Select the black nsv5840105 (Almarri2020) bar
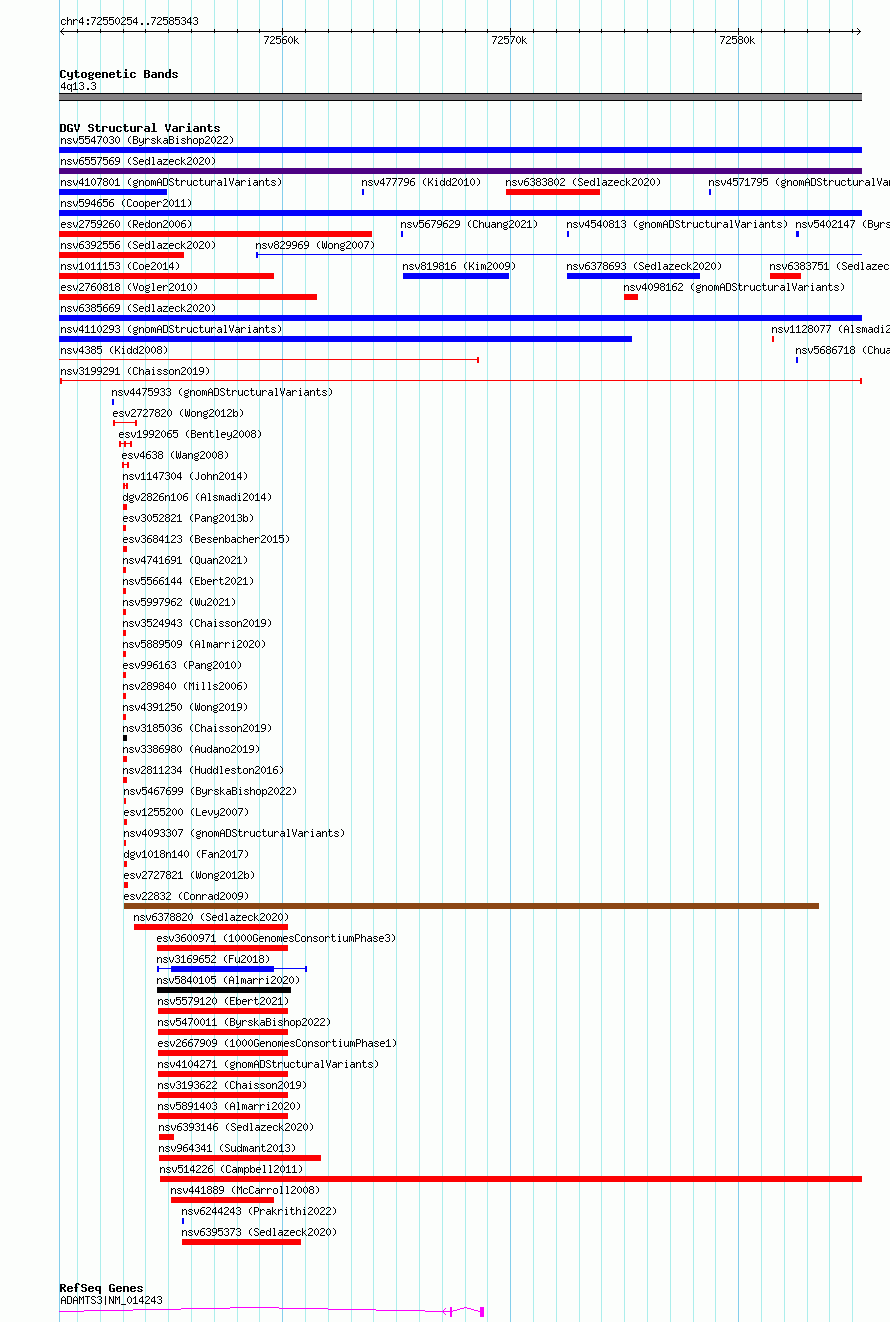 click(224, 990)
